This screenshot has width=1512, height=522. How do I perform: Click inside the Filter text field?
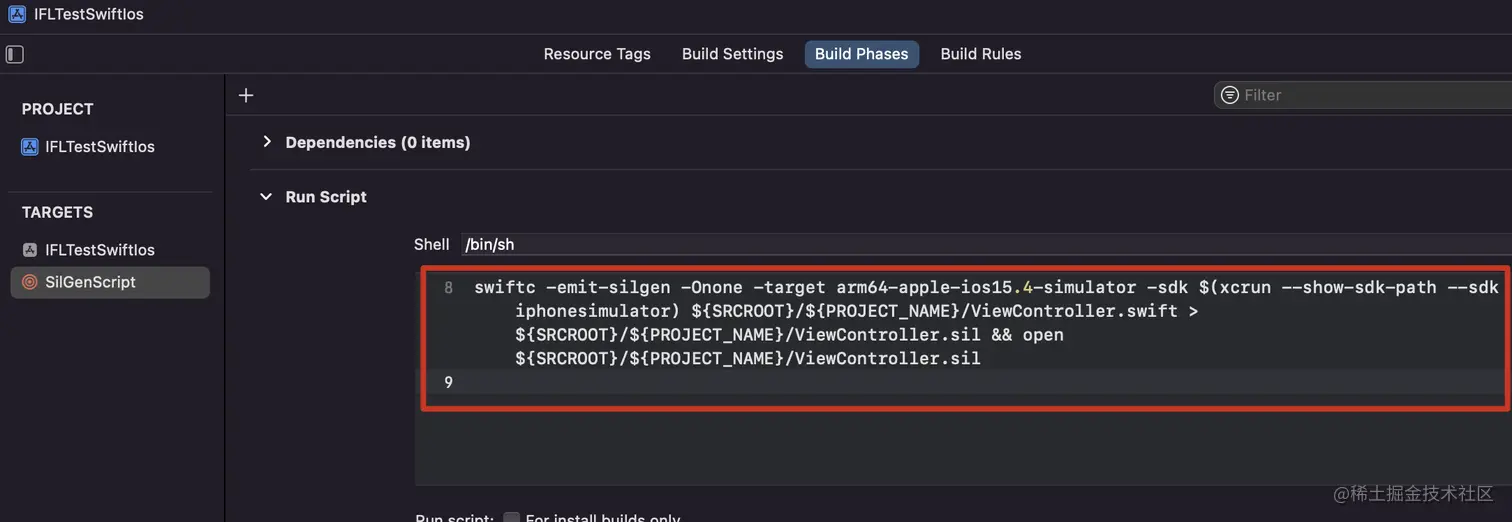(x=1370, y=95)
